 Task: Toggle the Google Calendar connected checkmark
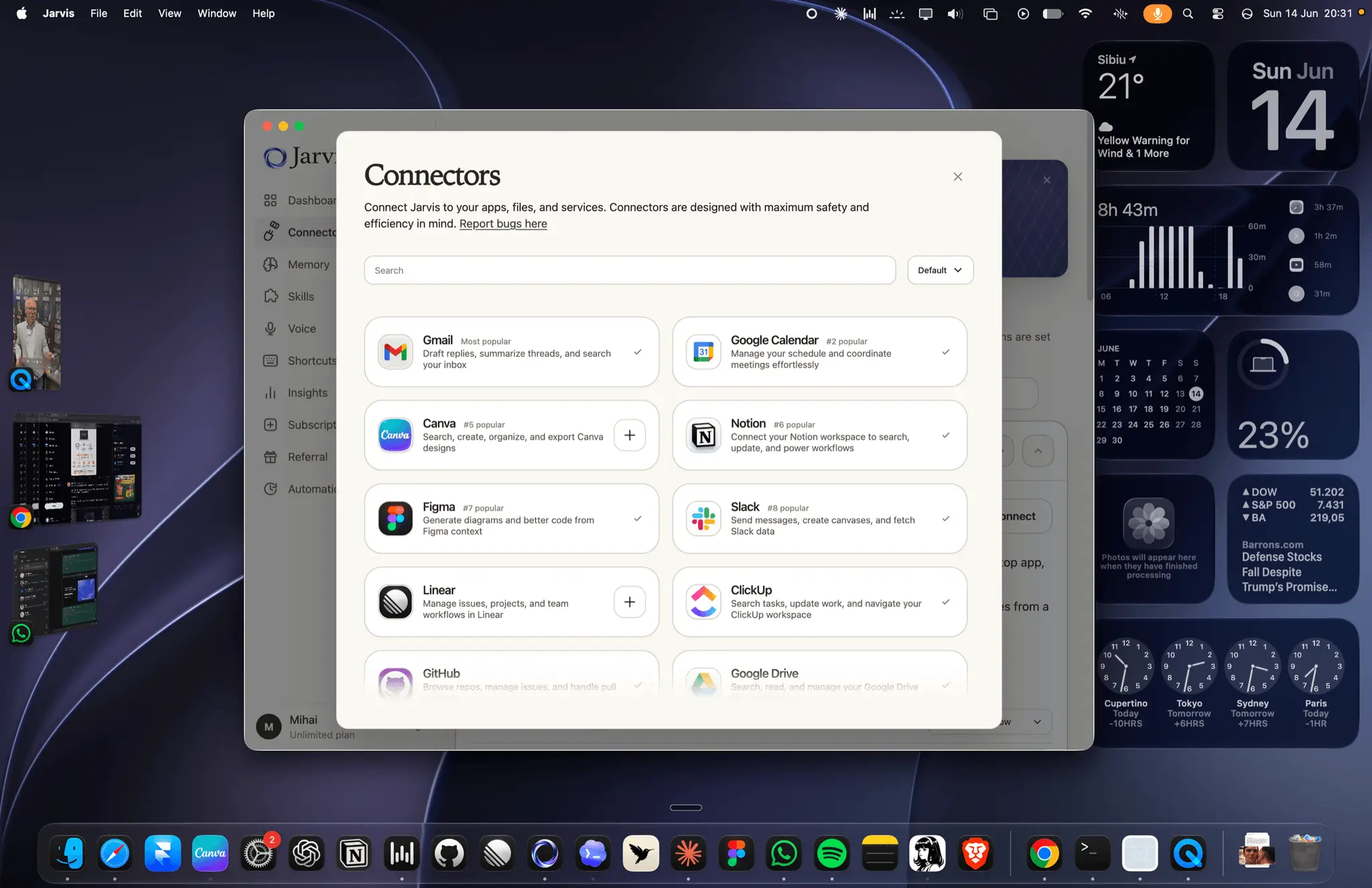point(946,352)
